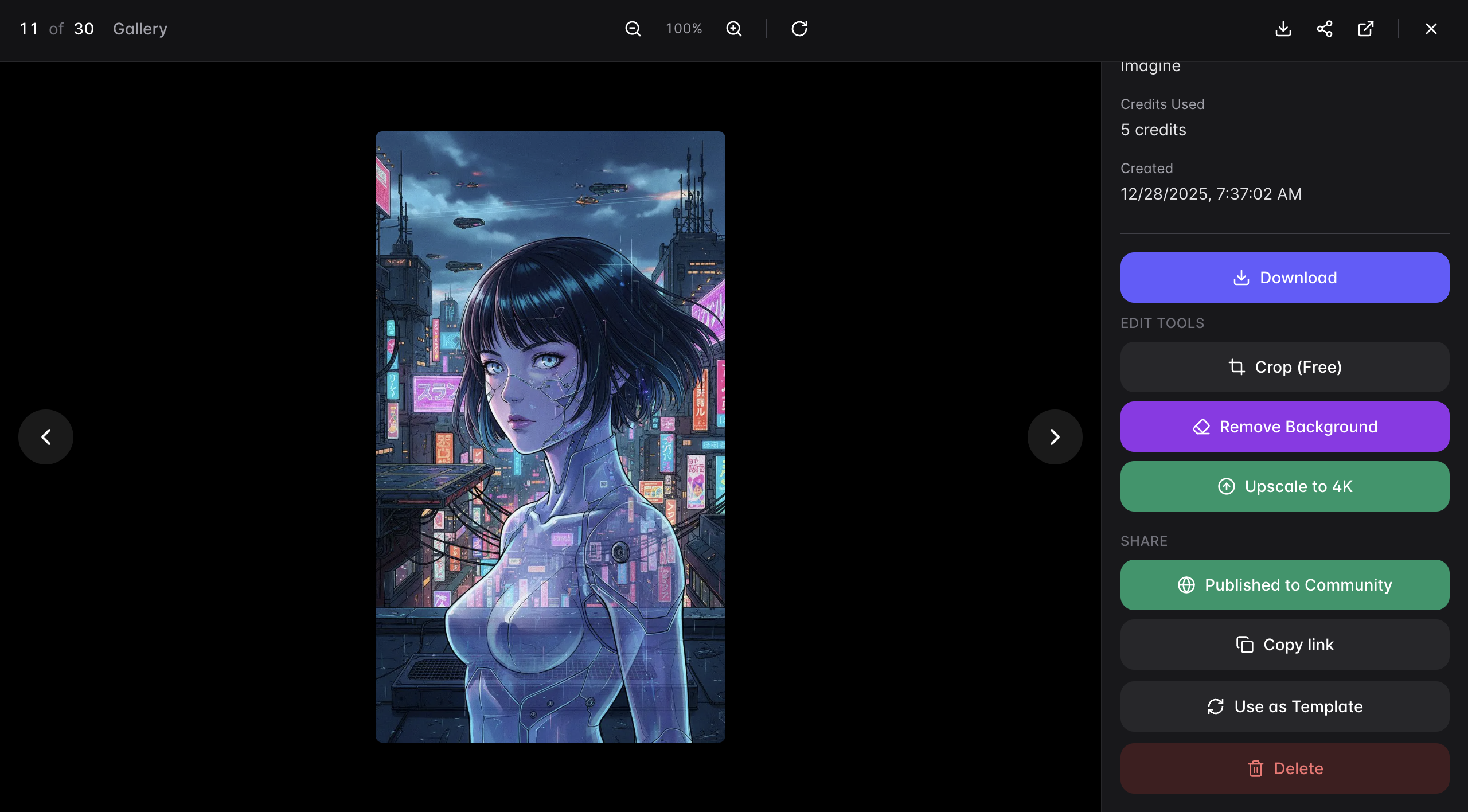Image resolution: width=1468 pixels, height=812 pixels.
Task: Go to the next image with the right arrow
Action: 1054,436
